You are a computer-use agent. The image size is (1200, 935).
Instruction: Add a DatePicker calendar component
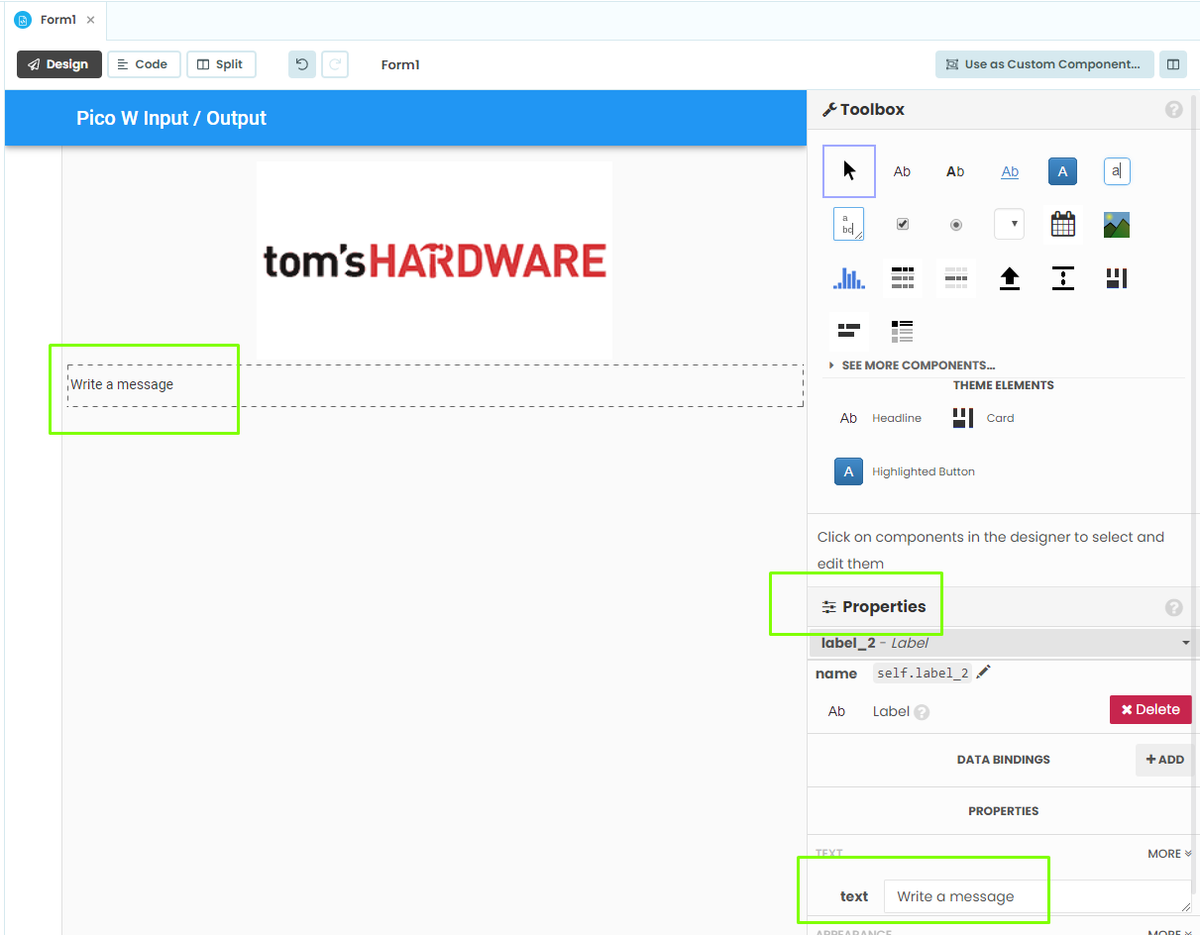coord(1062,224)
